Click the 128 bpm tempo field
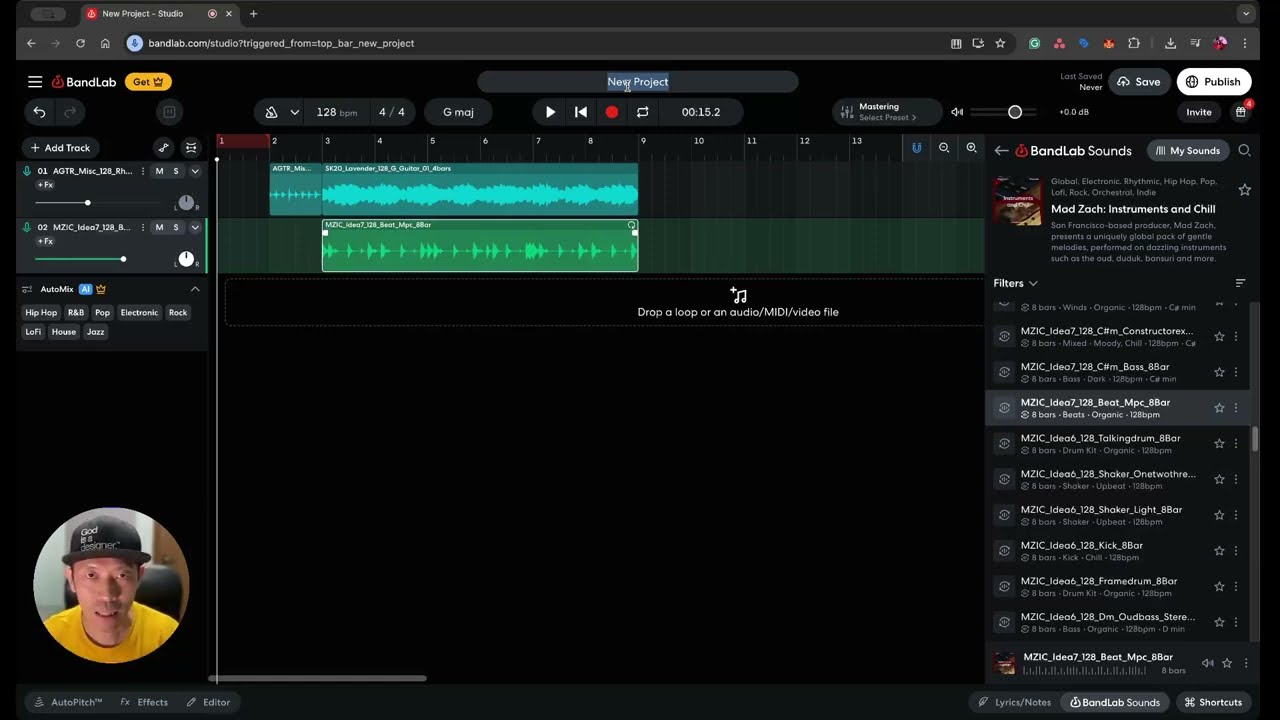 coord(336,112)
